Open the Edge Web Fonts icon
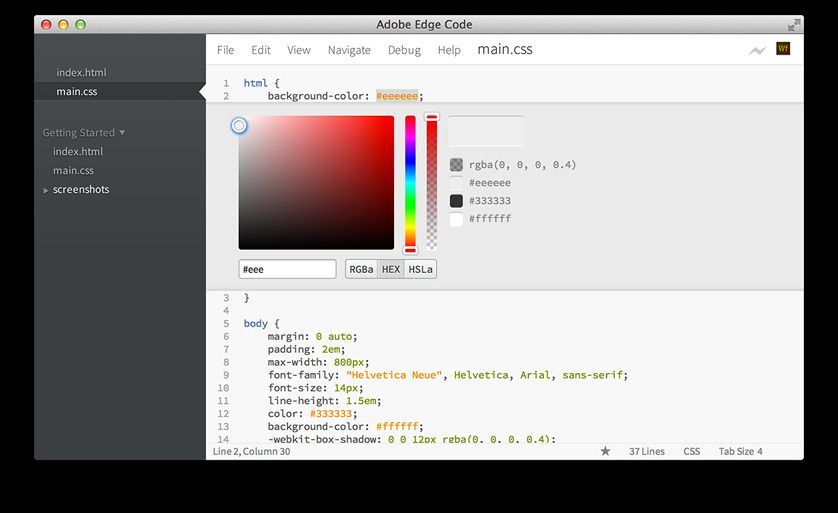The width and height of the screenshot is (838, 513). point(783,49)
